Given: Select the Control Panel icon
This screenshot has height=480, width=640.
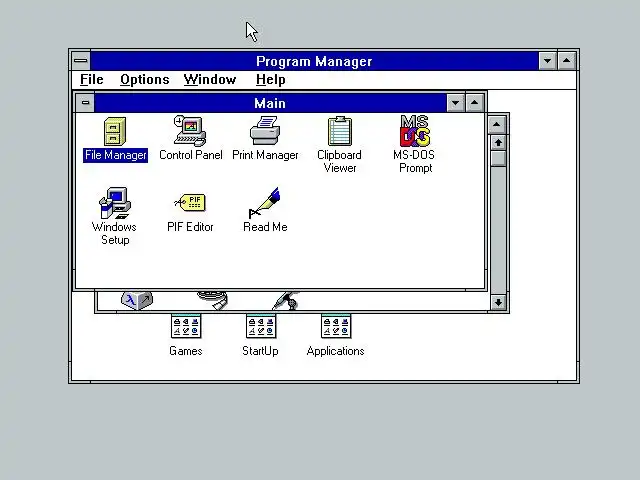Looking at the screenshot, I should [190, 131].
